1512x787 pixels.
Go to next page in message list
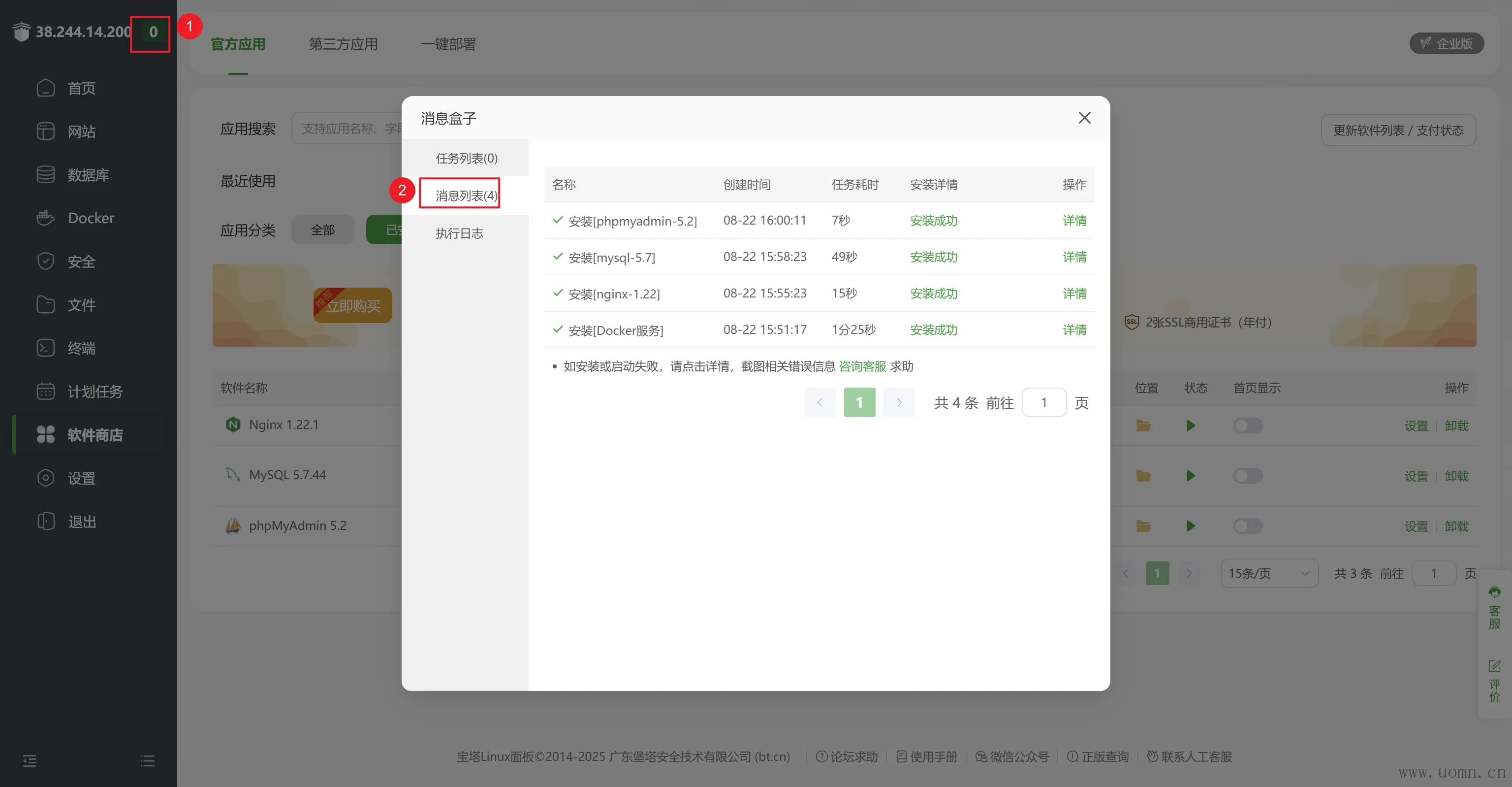(899, 402)
